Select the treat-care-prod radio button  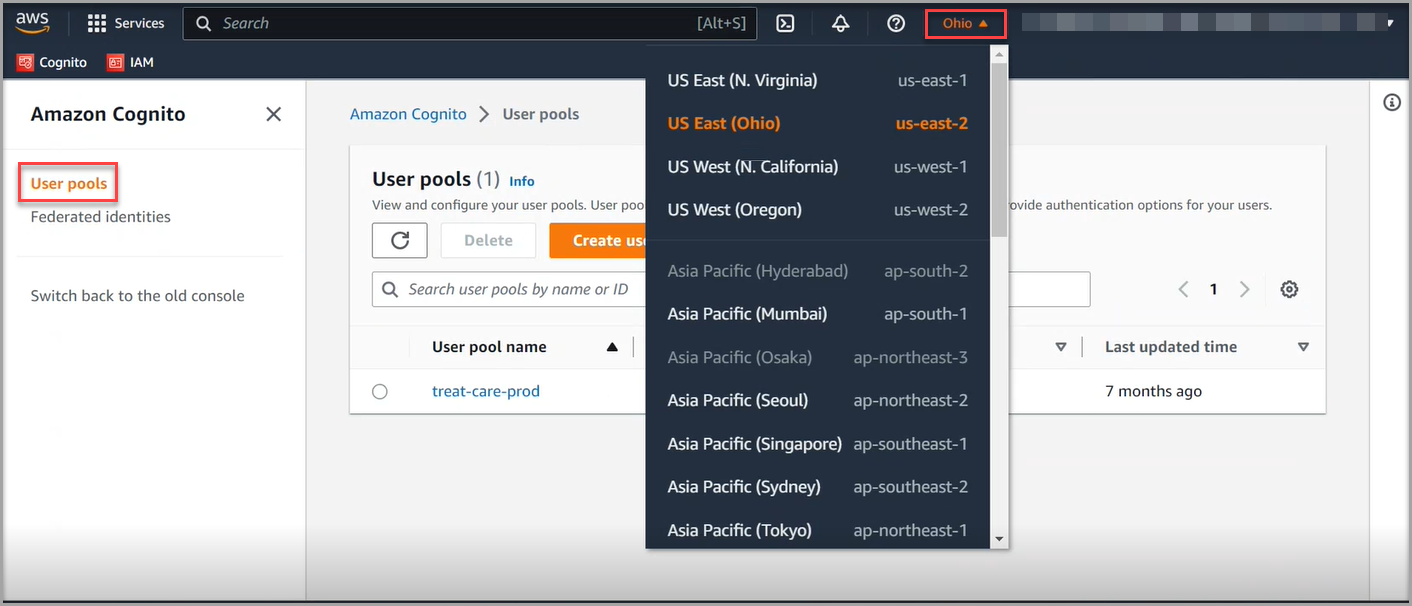click(x=380, y=392)
